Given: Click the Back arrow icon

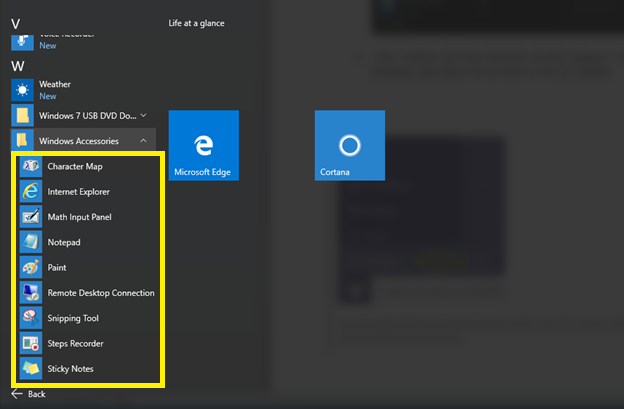Looking at the screenshot, I should pyautogui.click(x=17, y=394).
